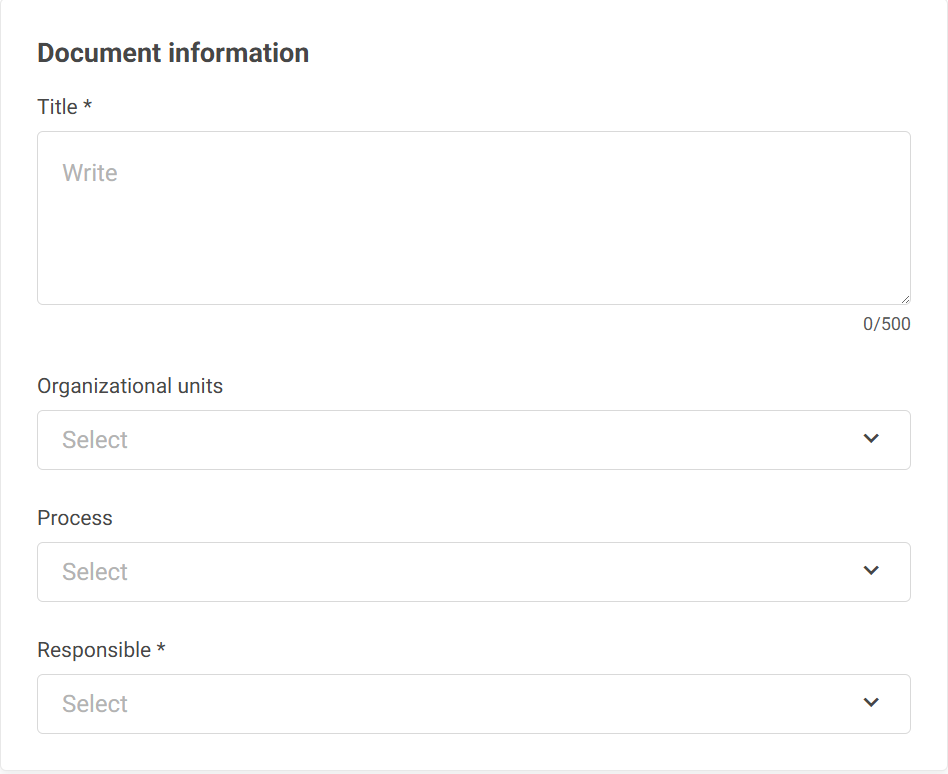Click 'Select' placeholder under Responsible

pos(95,703)
